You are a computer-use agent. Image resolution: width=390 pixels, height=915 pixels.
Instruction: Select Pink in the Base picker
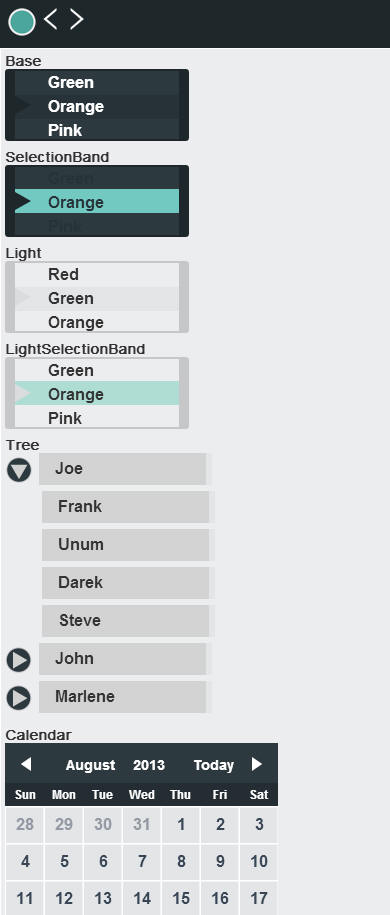click(x=97, y=130)
